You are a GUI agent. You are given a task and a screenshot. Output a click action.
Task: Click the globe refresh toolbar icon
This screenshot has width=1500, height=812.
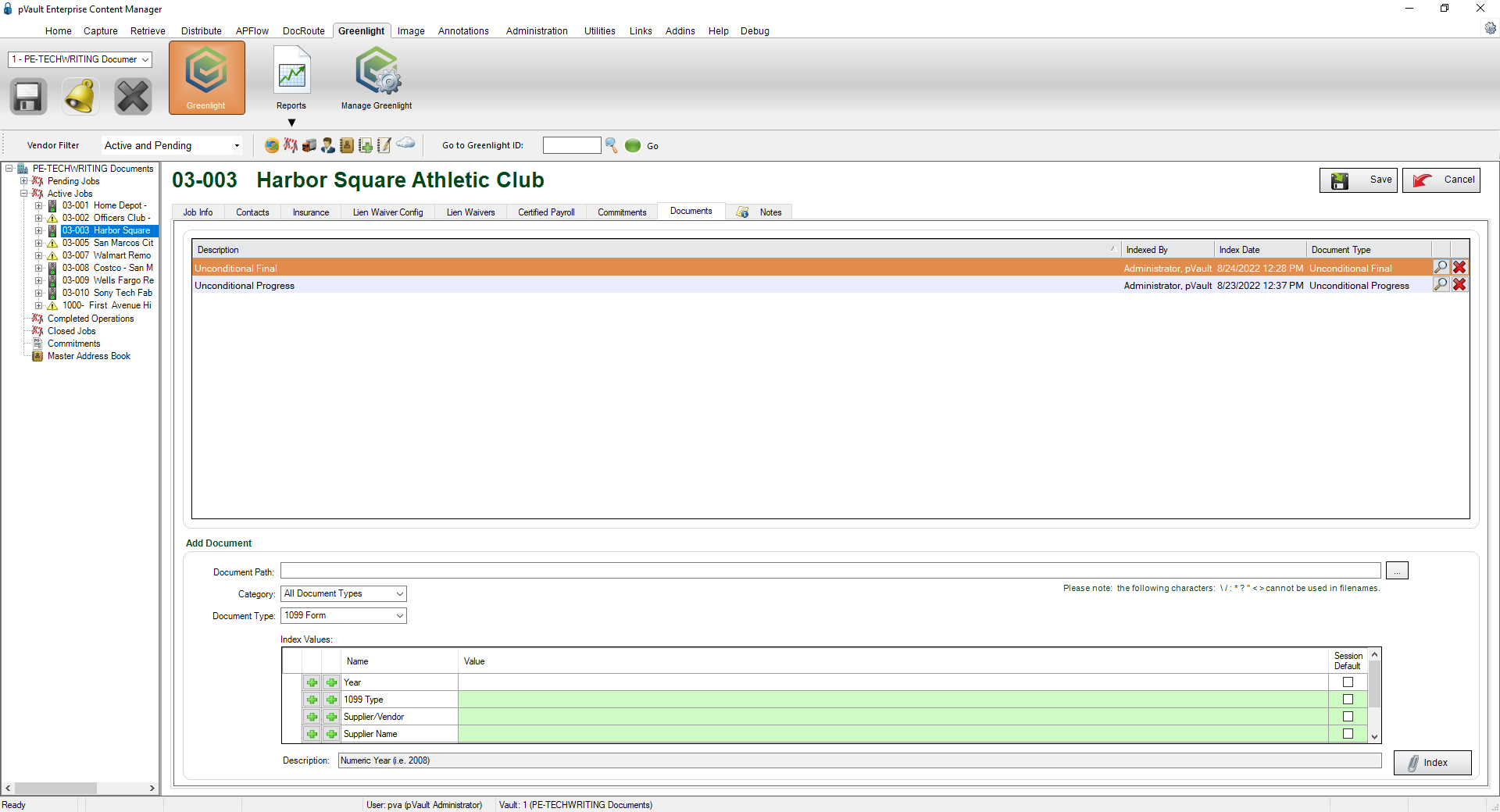coord(272,145)
